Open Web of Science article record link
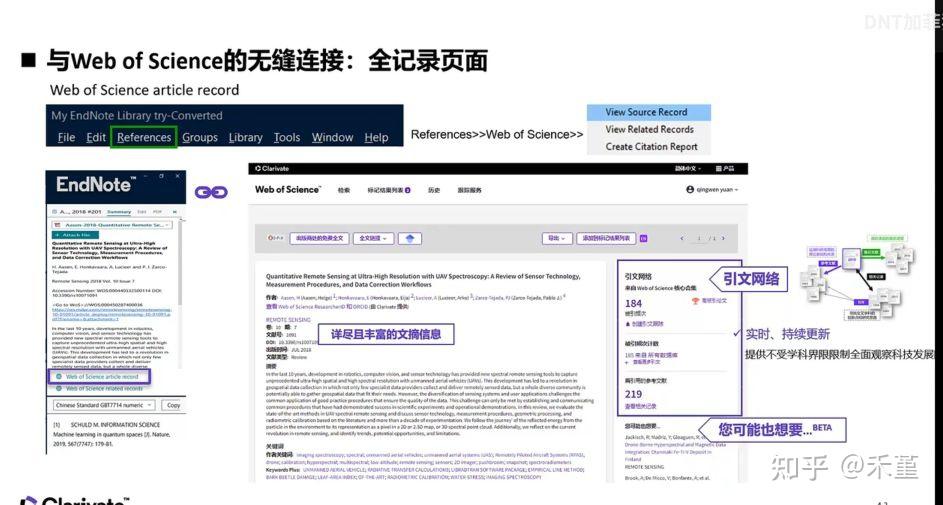 [102, 377]
